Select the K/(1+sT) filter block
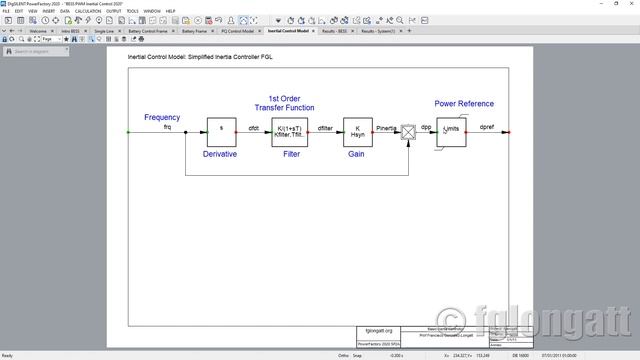 [x=290, y=132]
